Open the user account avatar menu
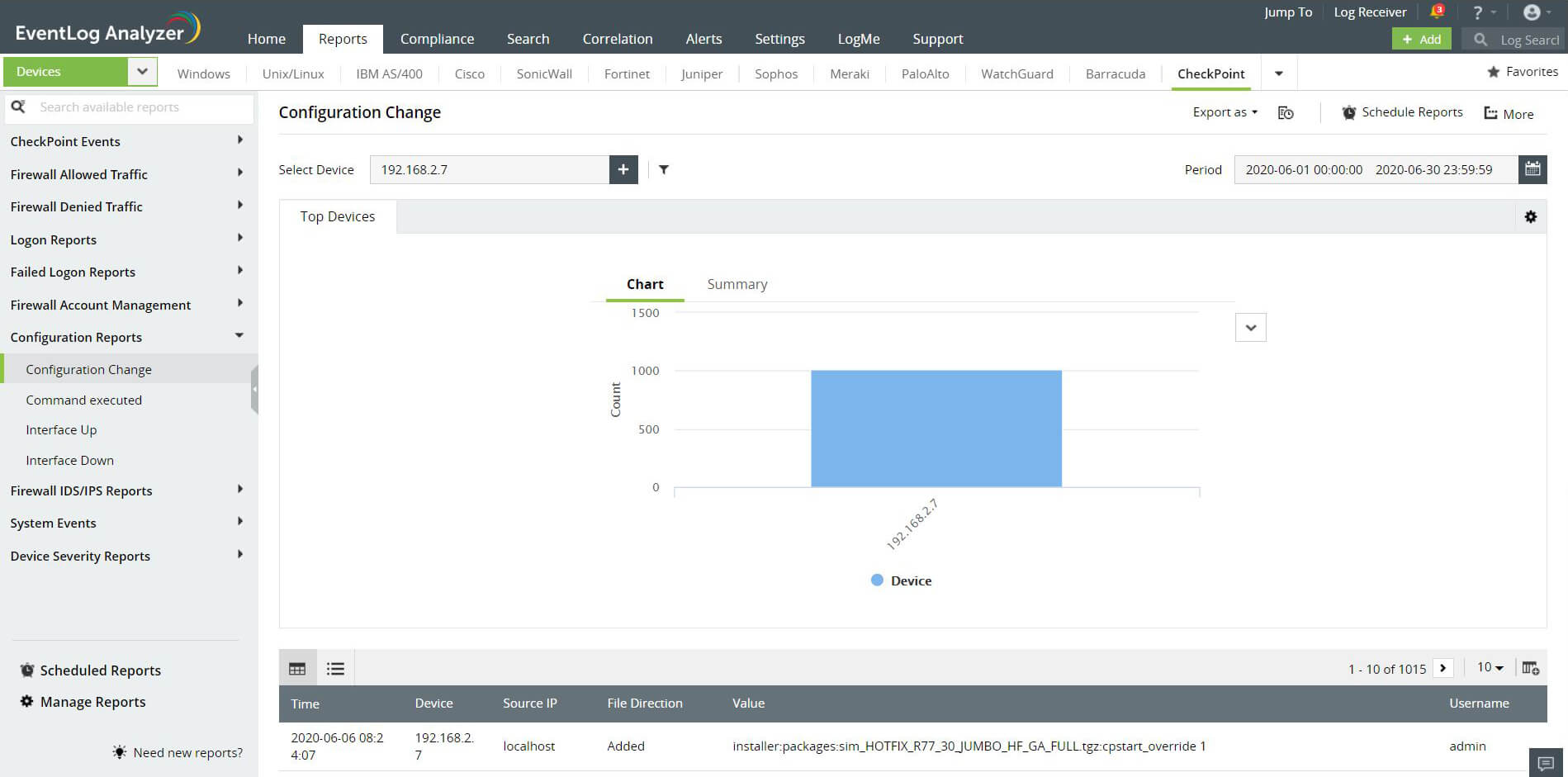The height and width of the screenshot is (777, 1568). (x=1532, y=12)
